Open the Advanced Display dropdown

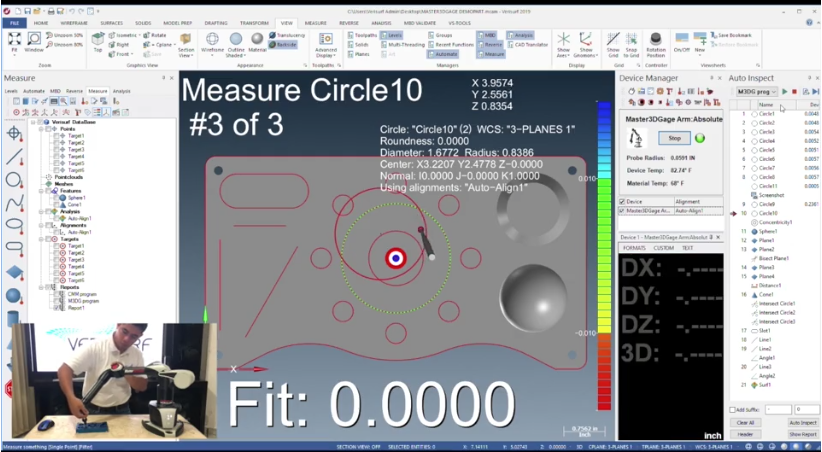point(326,45)
